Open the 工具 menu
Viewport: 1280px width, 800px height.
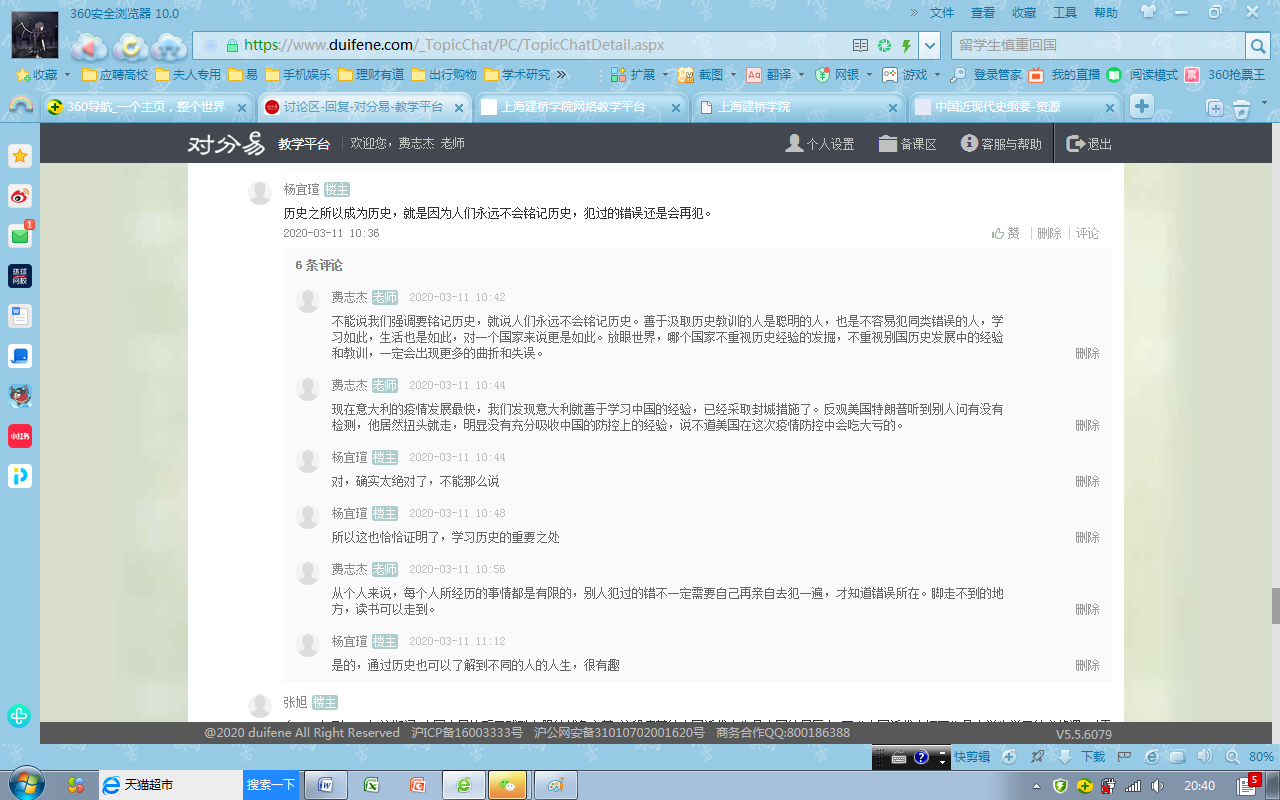[x=1065, y=13]
